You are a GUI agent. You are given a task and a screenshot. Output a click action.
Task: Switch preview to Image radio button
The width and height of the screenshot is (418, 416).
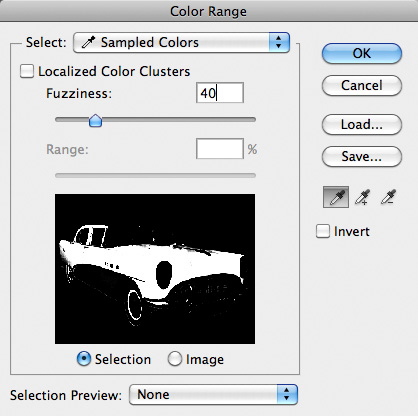point(175,359)
